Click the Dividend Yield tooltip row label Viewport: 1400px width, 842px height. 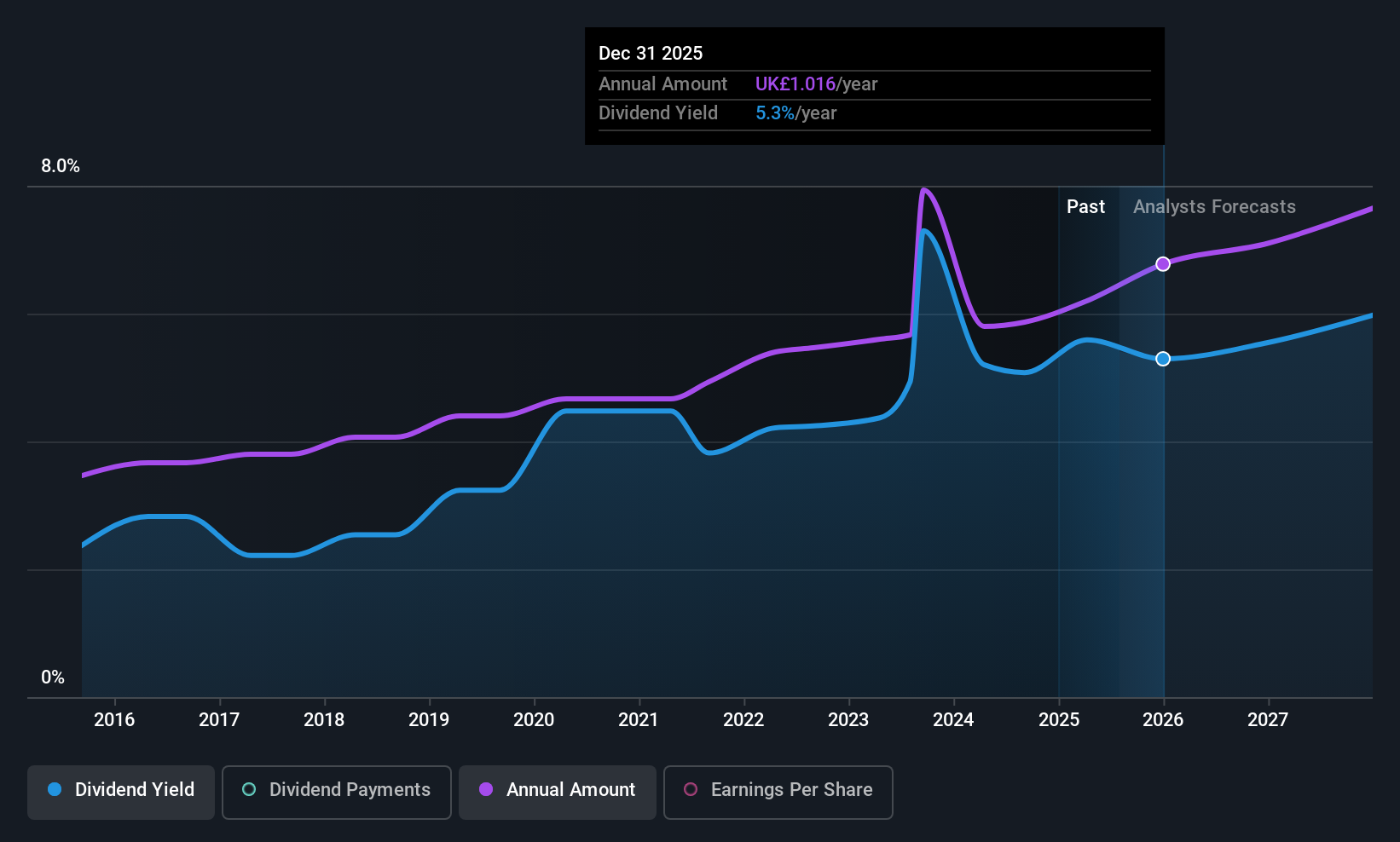point(658,113)
